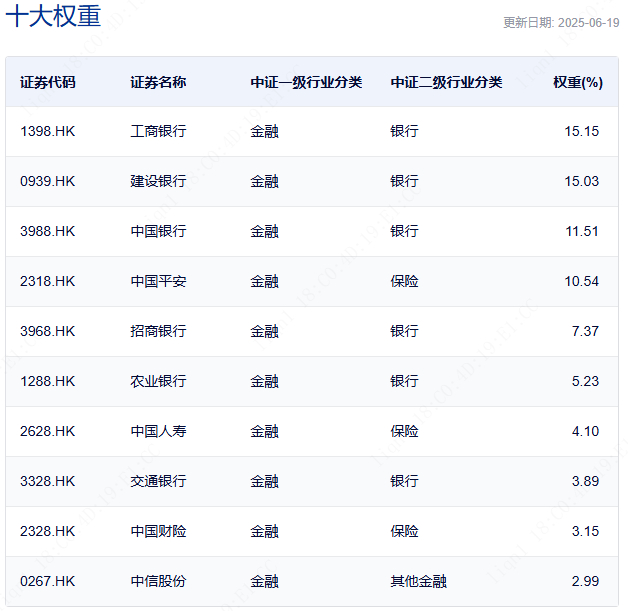
Task: Click 银行 in the 农业银行 row
Action: click(x=405, y=381)
